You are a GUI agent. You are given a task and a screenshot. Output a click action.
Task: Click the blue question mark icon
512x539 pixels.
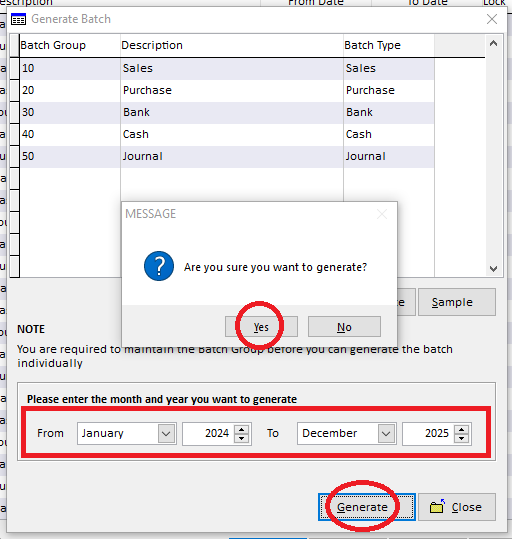coord(159,266)
